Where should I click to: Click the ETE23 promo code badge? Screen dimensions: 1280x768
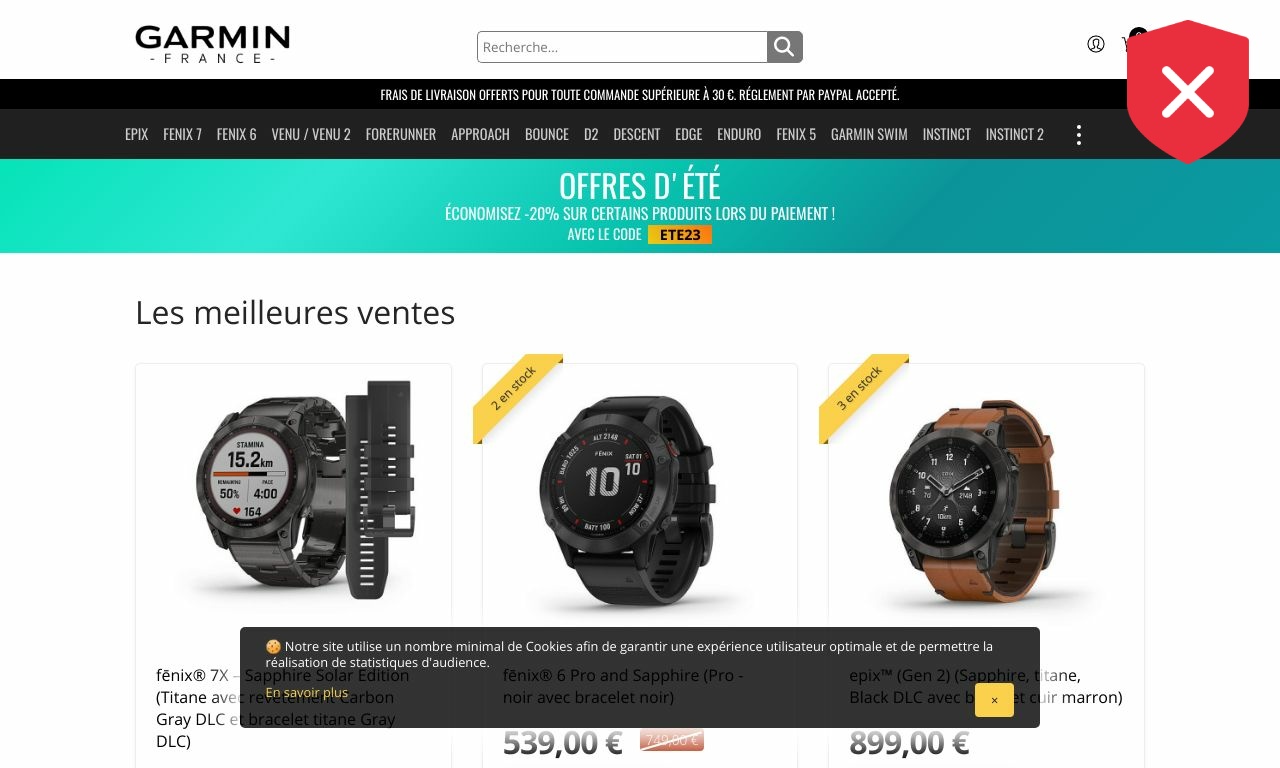point(680,235)
